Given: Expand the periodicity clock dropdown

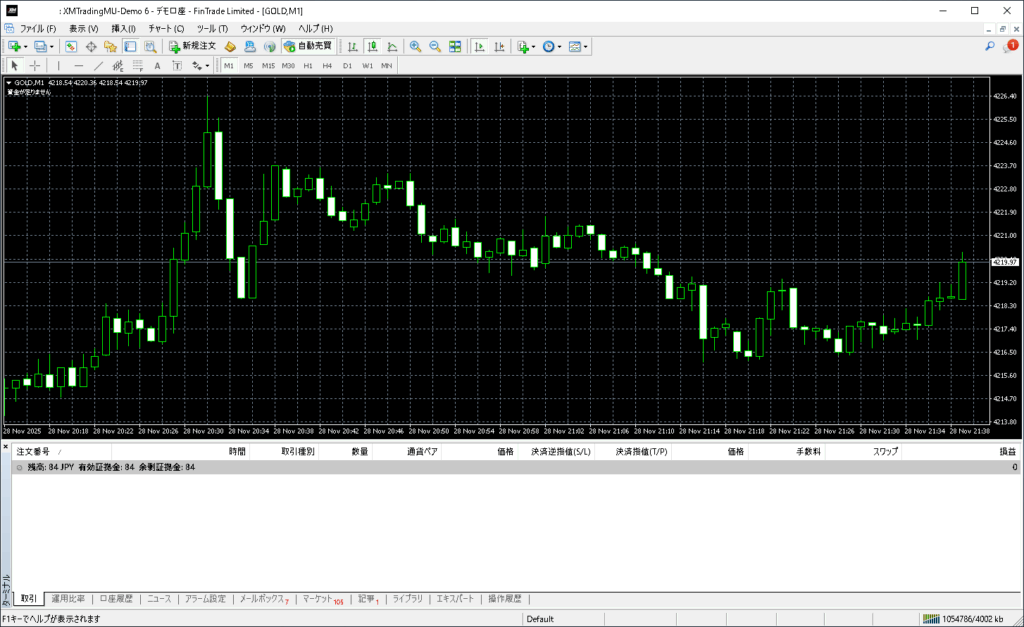Looking at the screenshot, I should (x=560, y=46).
